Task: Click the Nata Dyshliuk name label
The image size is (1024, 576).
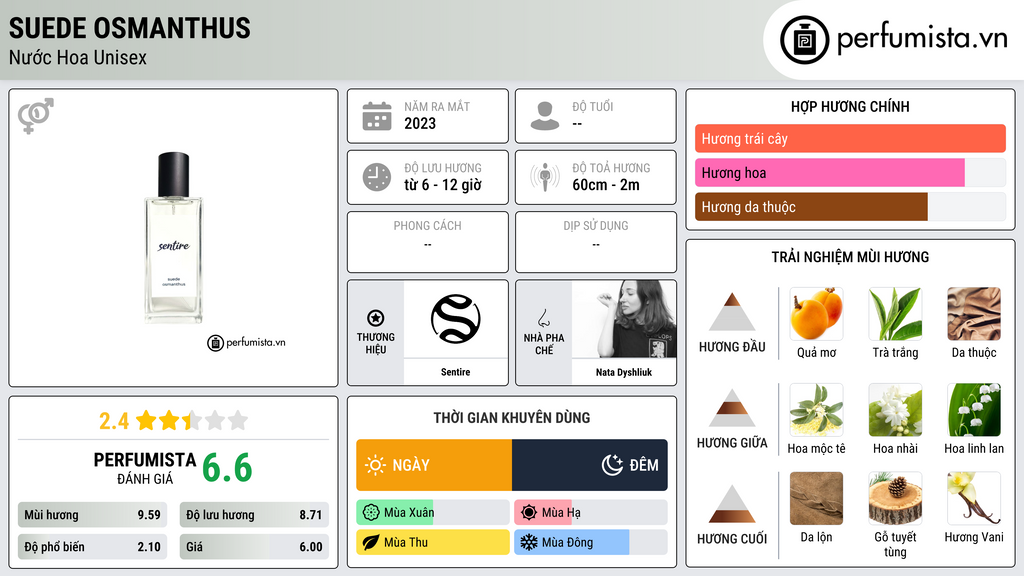Action: pyautogui.click(x=624, y=372)
